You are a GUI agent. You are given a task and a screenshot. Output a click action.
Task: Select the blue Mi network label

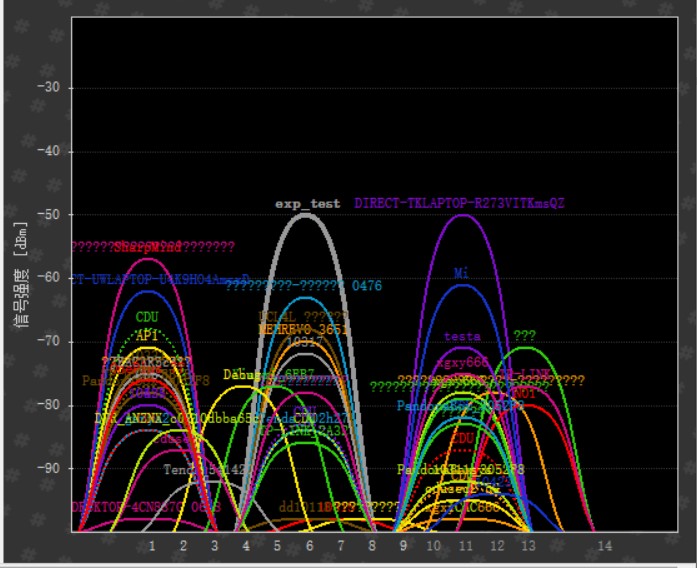click(x=461, y=273)
